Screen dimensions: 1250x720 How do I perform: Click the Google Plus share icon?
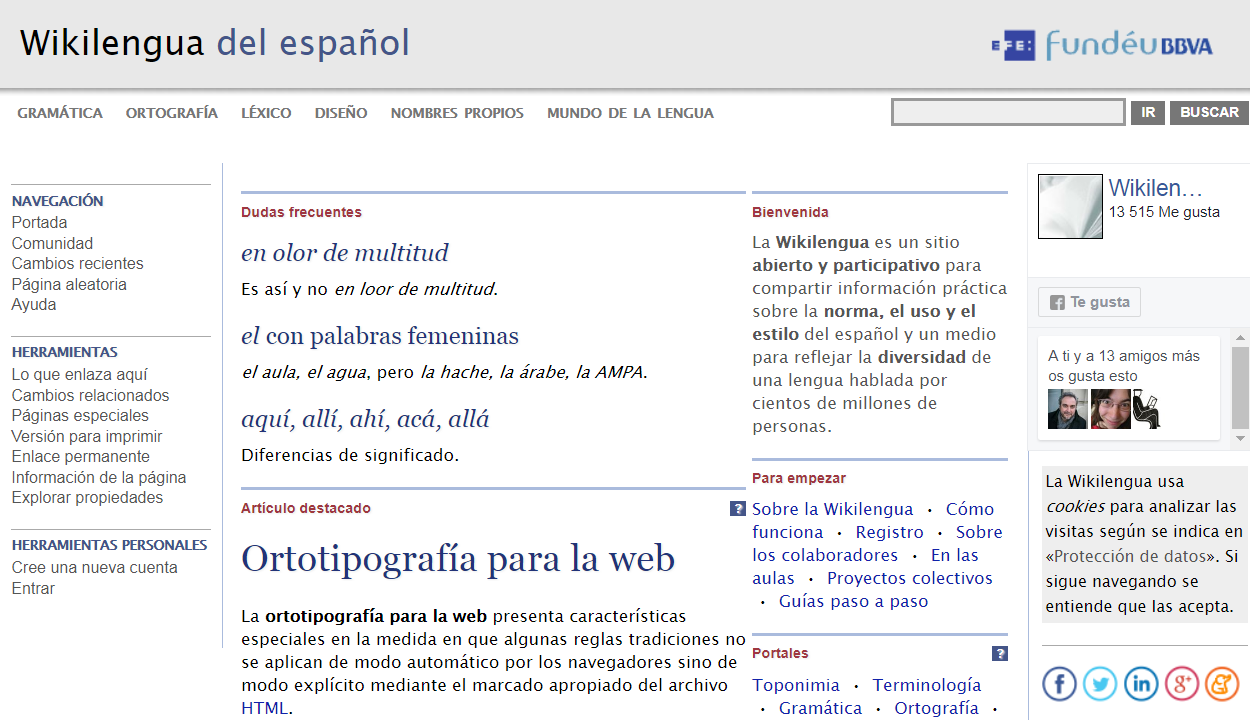click(x=1181, y=684)
